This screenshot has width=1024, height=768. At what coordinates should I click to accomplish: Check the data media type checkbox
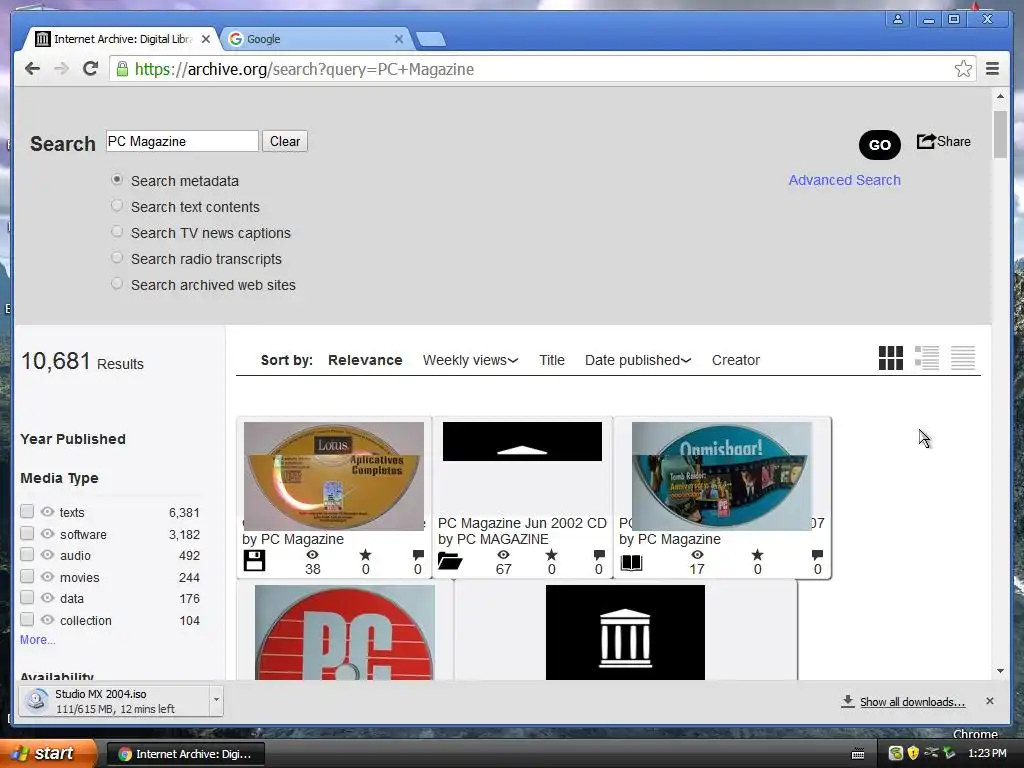coord(27,598)
